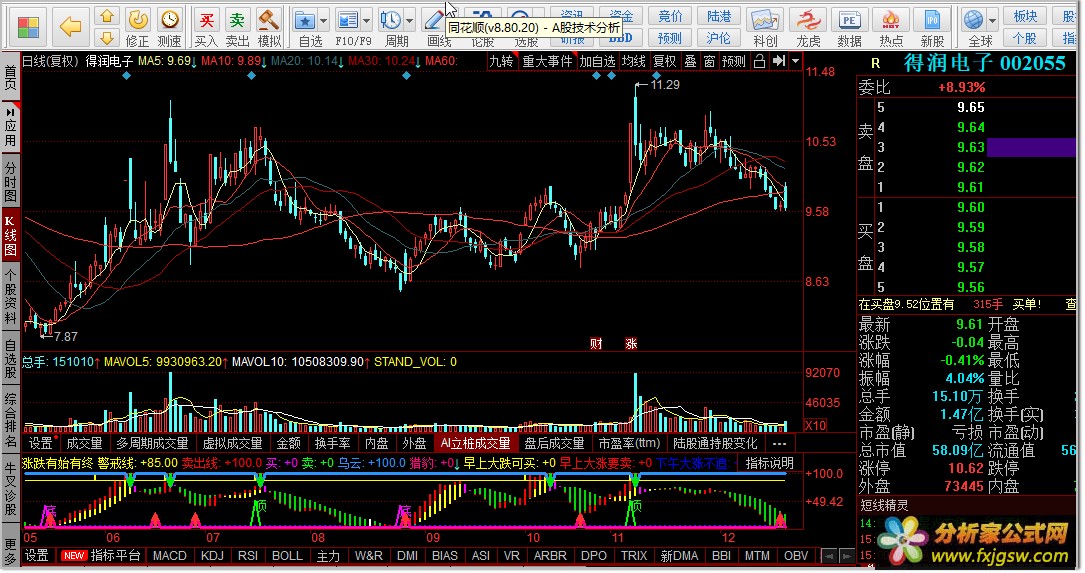
Task: Jump to next stock with down arrow
Action: point(107,38)
